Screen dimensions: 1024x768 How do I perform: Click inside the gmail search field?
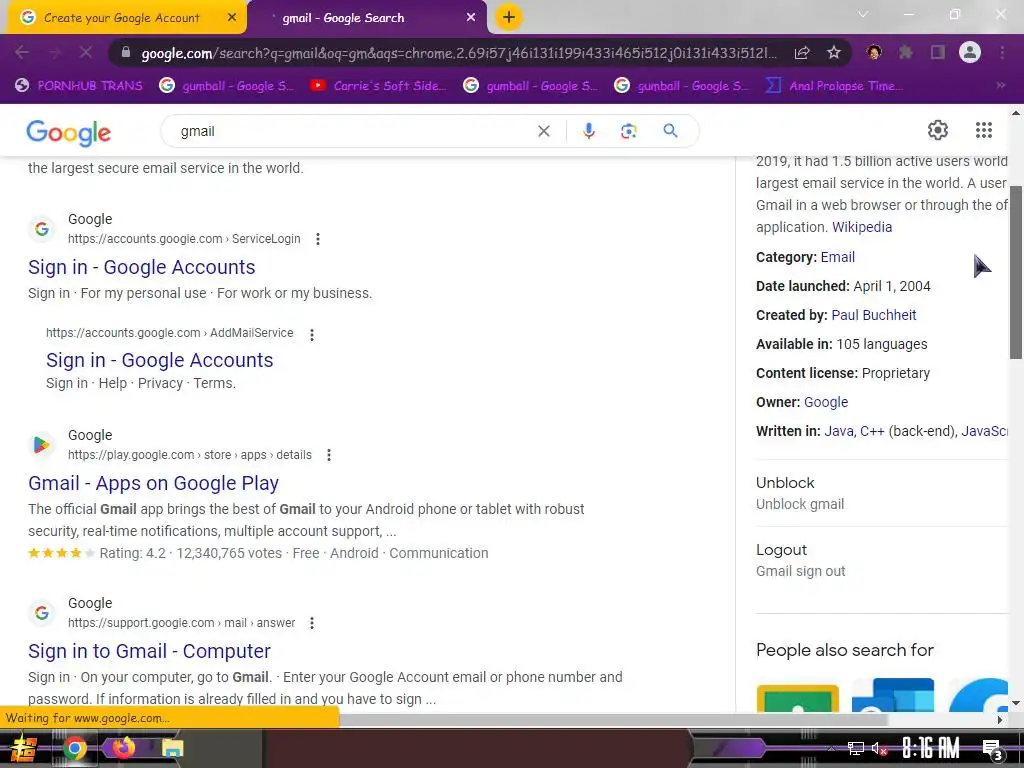pyautogui.click(x=353, y=131)
